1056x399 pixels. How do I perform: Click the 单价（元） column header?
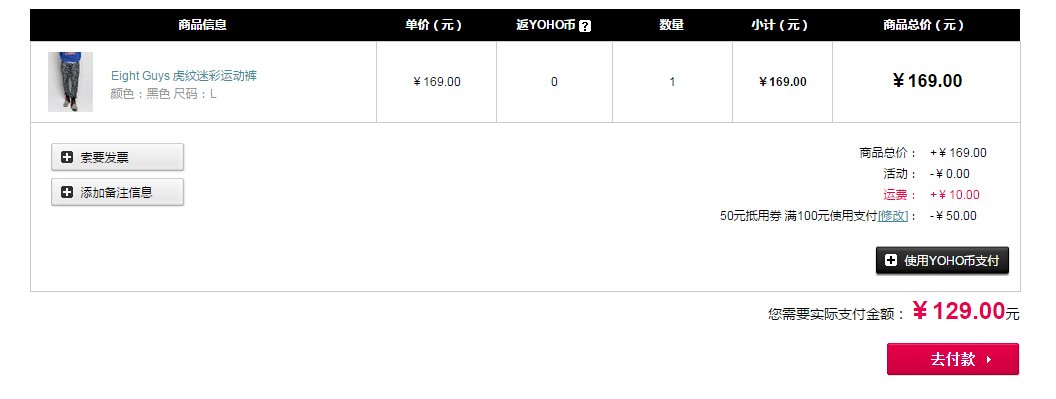[x=434, y=25]
